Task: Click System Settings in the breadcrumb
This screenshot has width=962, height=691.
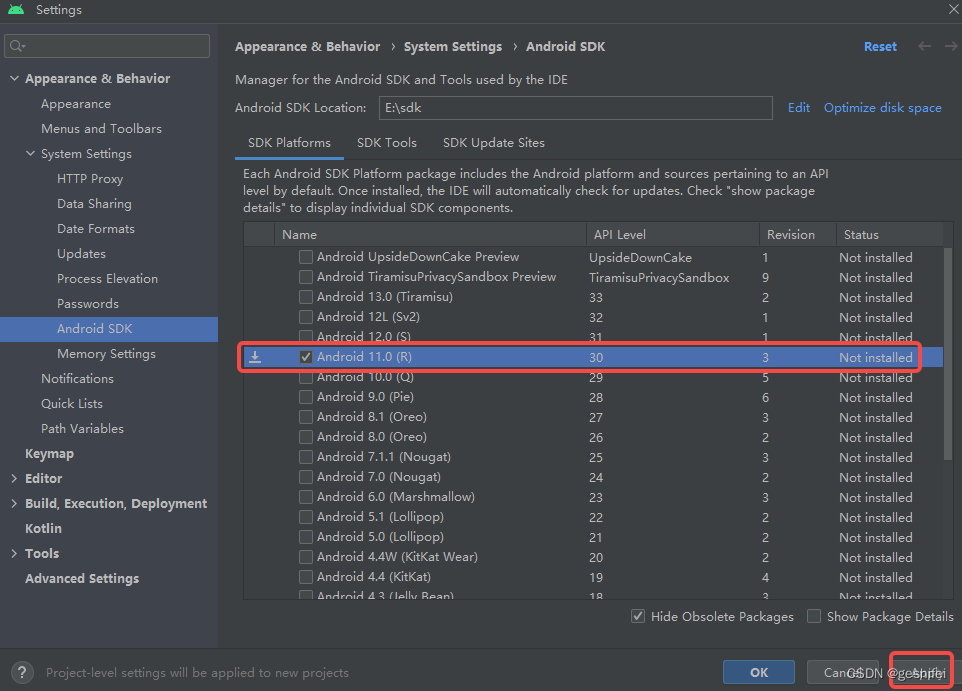Action: [x=453, y=47]
